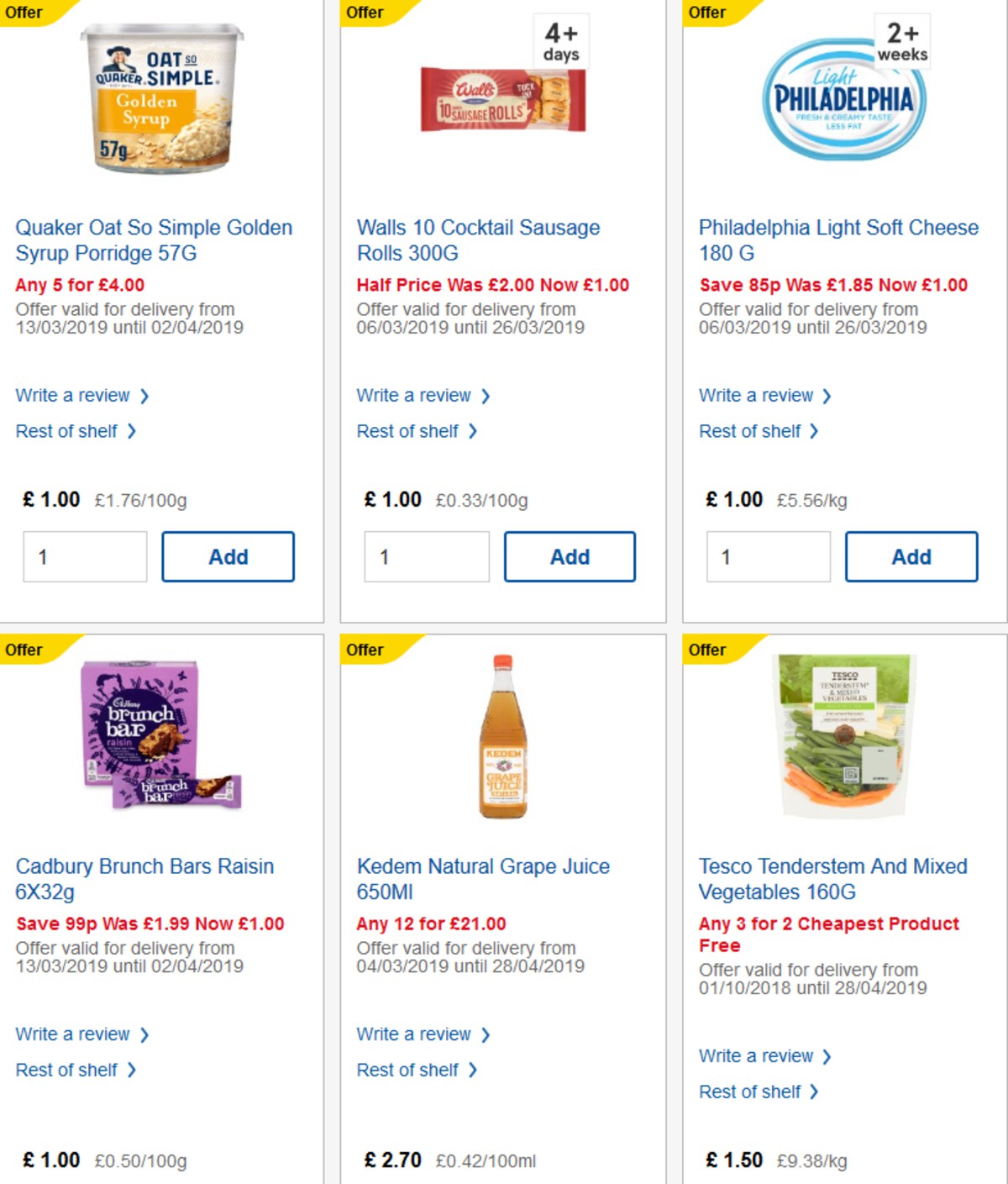Open Kedem Natural Grape Juice product page

[483, 878]
